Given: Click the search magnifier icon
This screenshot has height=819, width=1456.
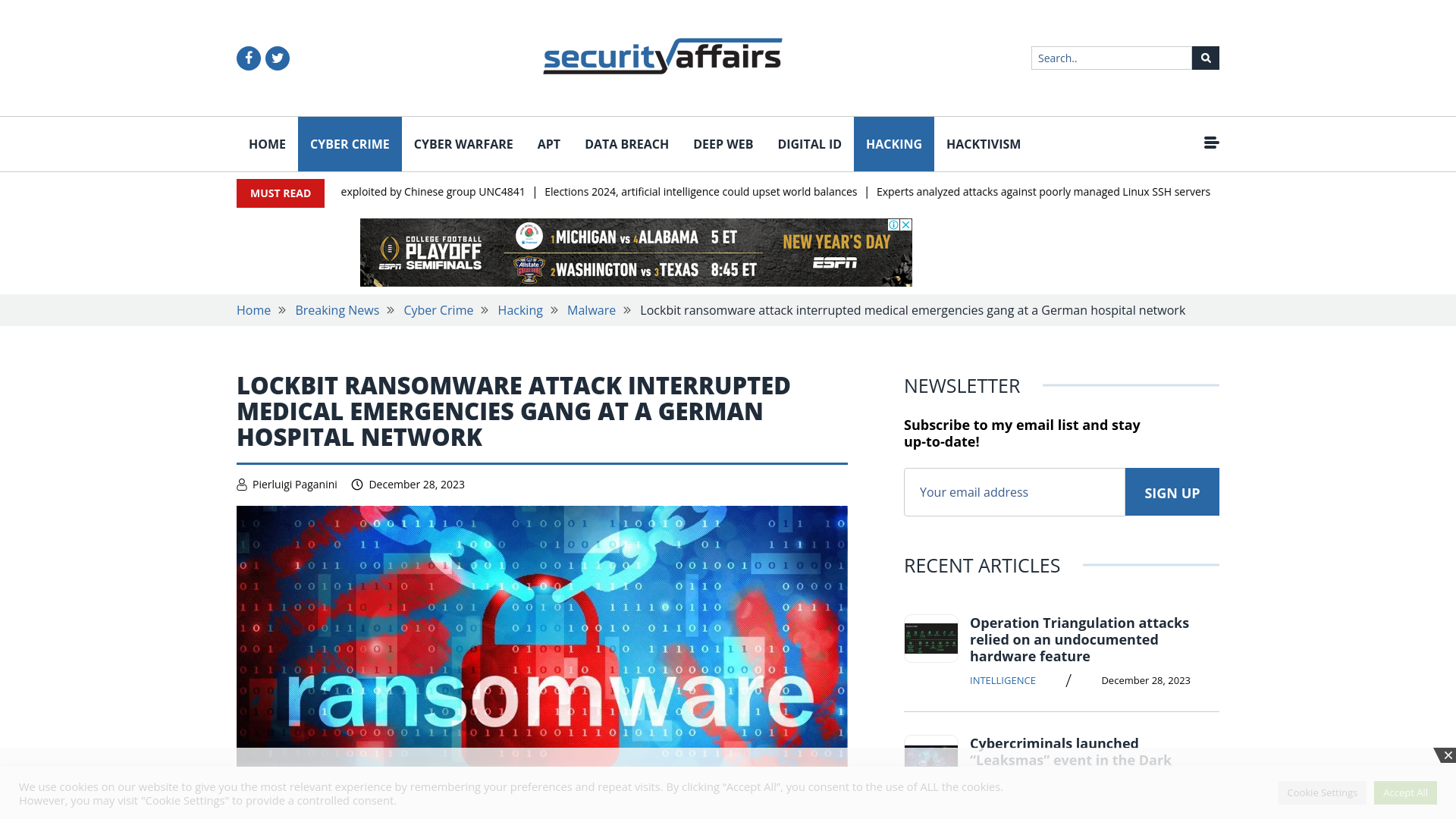Looking at the screenshot, I should pyautogui.click(x=1206, y=58).
